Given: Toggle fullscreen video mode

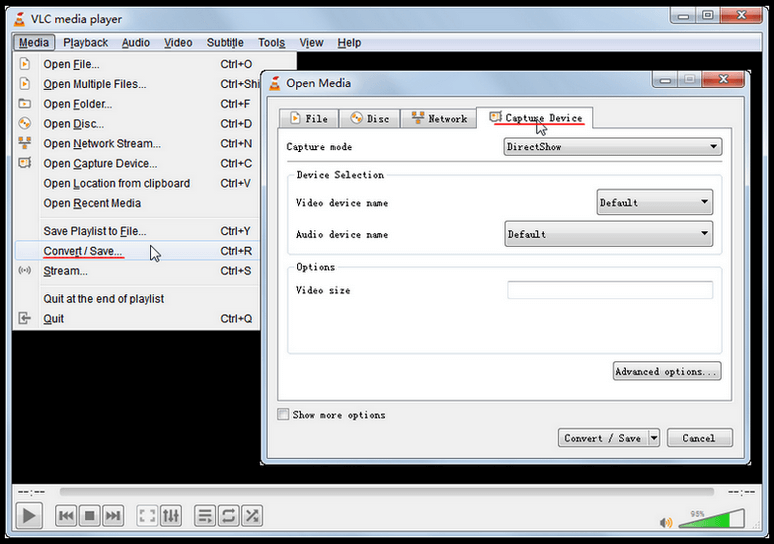Looking at the screenshot, I should pos(147,516).
